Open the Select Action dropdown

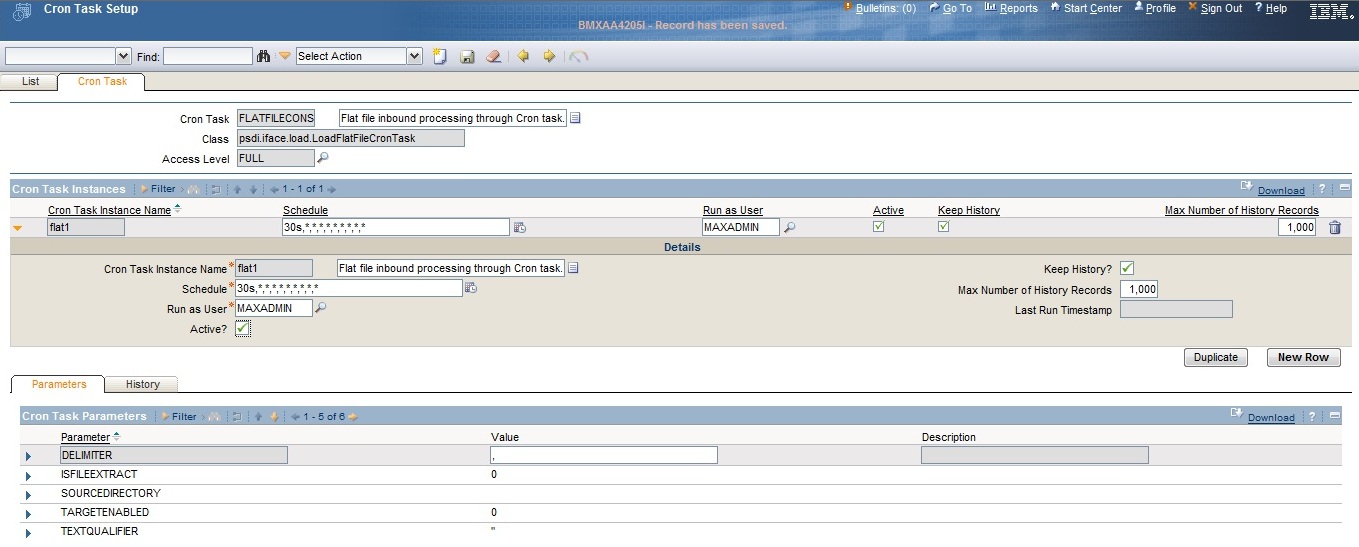click(x=415, y=56)
